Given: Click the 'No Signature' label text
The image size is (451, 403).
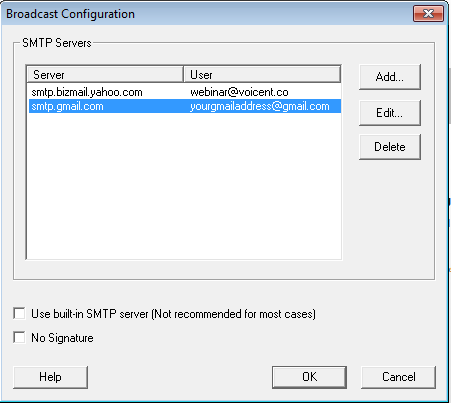Looking at the screenshot, I should [62, 338].
